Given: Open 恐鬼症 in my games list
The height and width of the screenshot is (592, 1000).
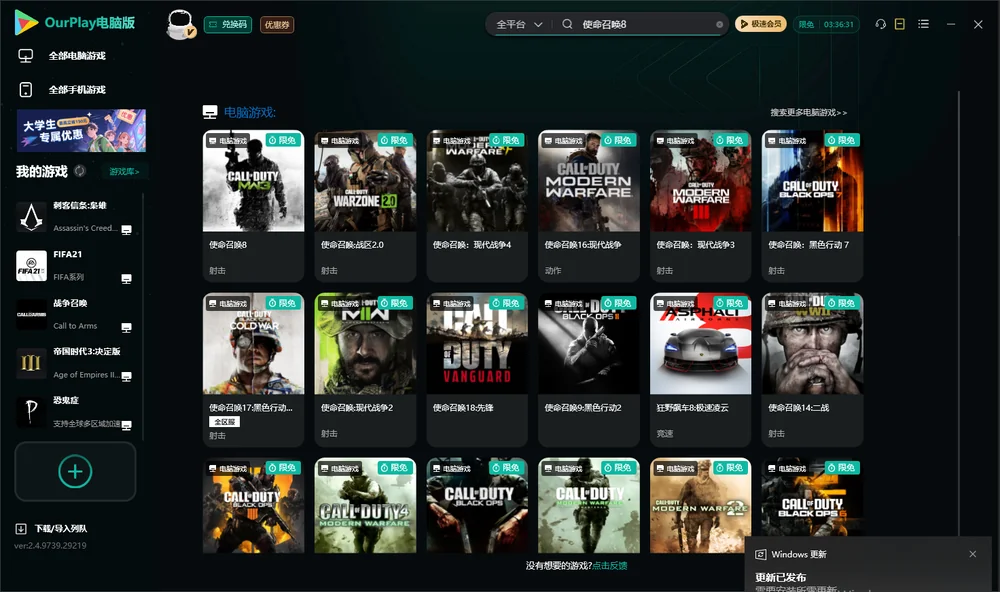Looking at the screenshot, I should (73, 412).
